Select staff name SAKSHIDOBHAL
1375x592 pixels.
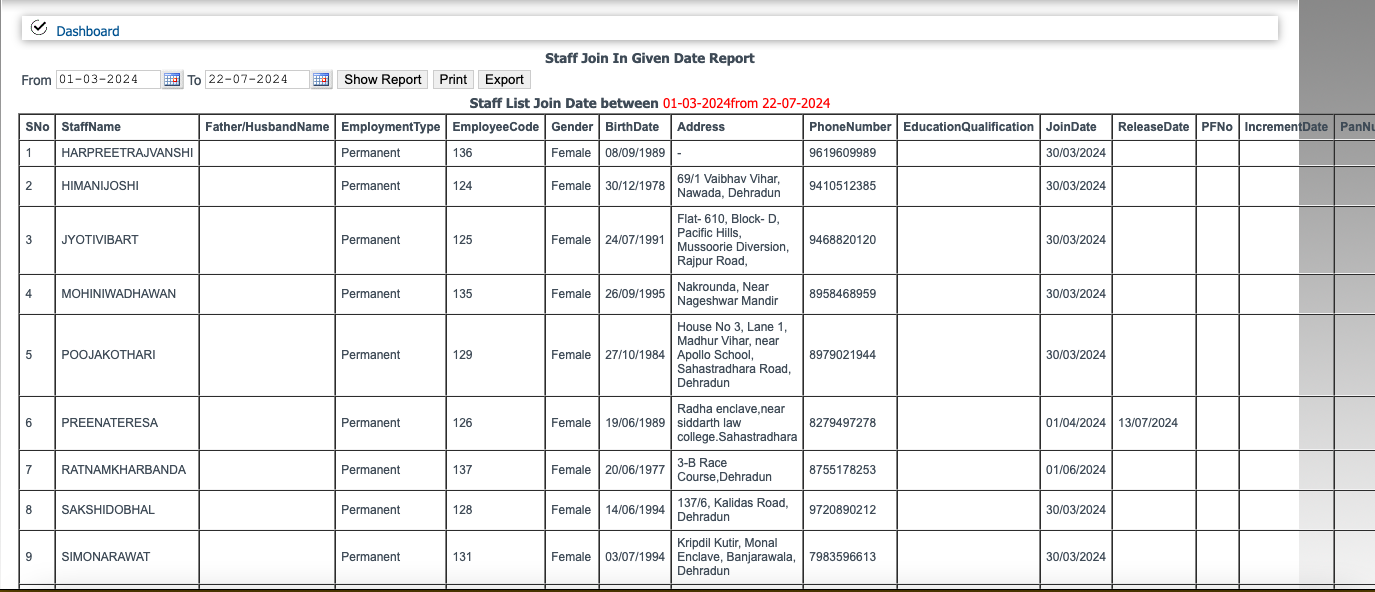click(108, 510)
